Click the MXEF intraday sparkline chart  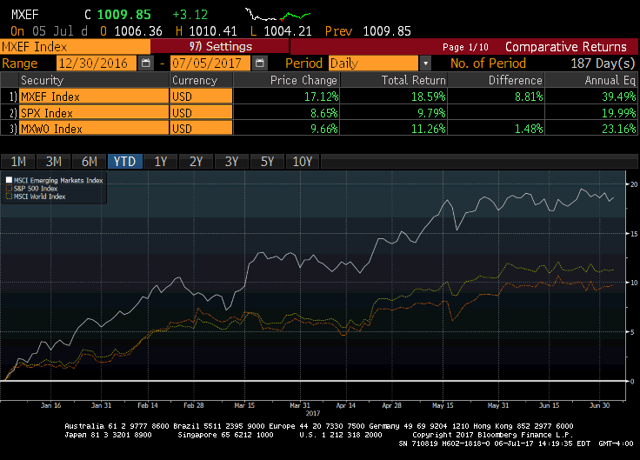pos(278,15)
